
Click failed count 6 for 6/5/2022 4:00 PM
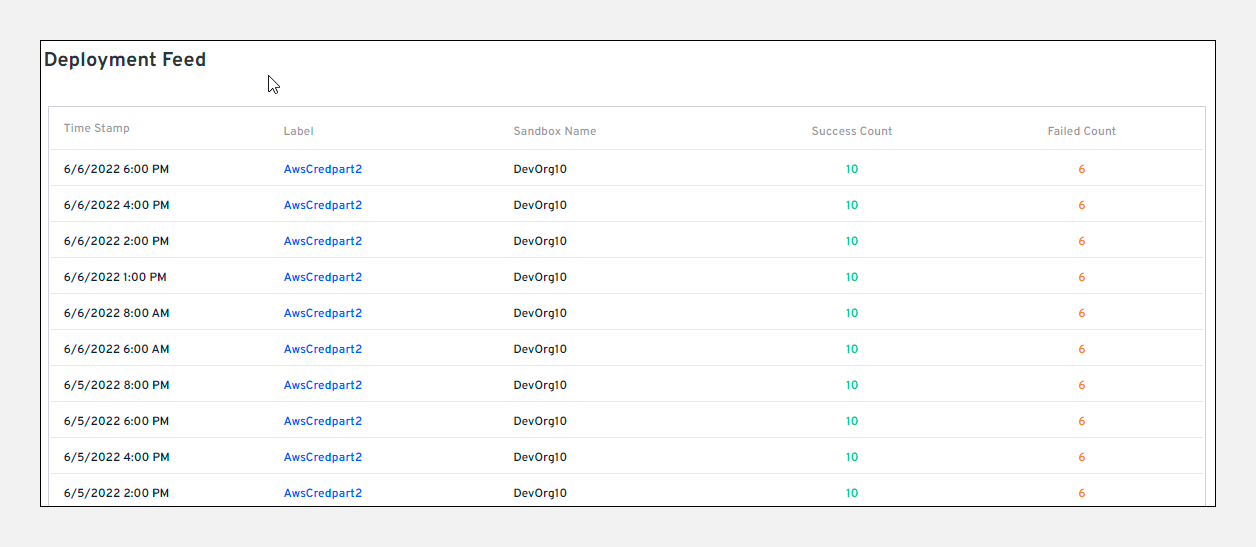pos(1082,457)
